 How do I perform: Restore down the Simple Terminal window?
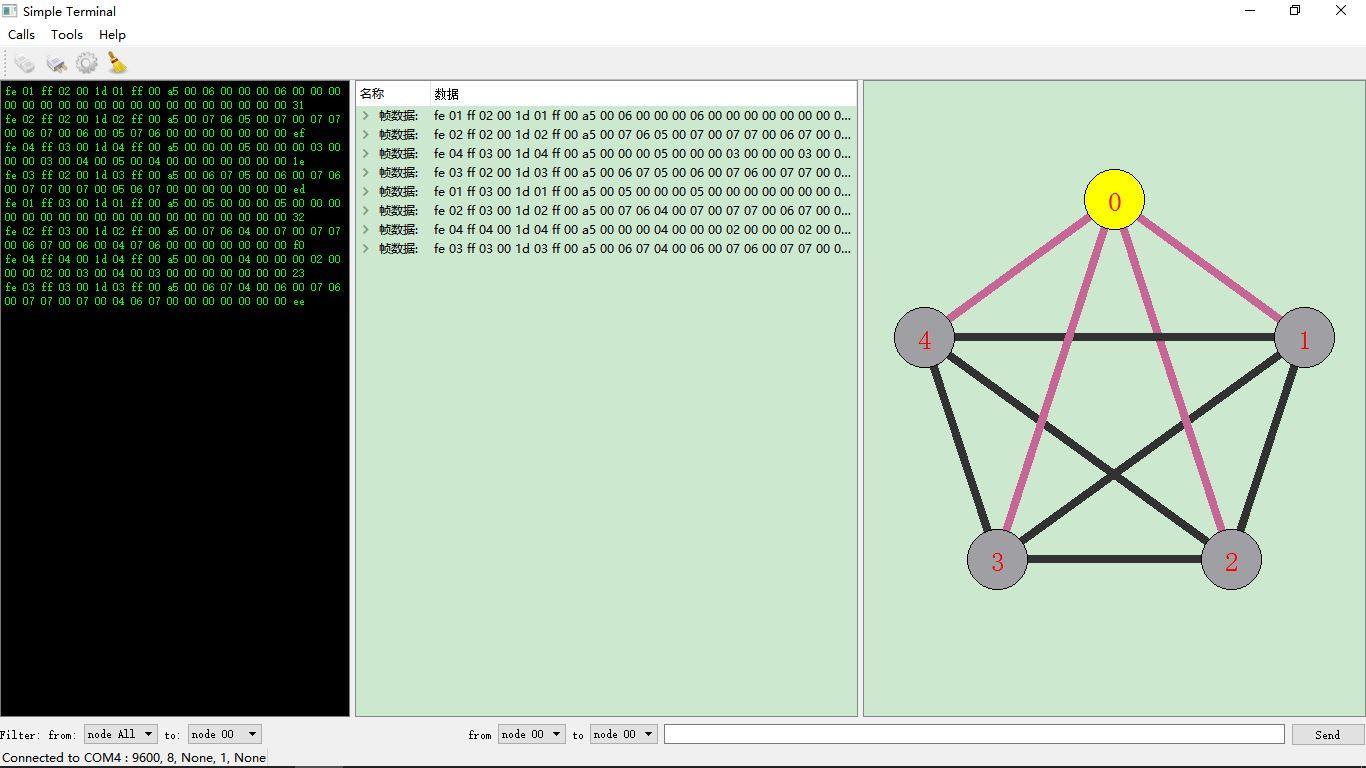click(x=1295, y=11)
